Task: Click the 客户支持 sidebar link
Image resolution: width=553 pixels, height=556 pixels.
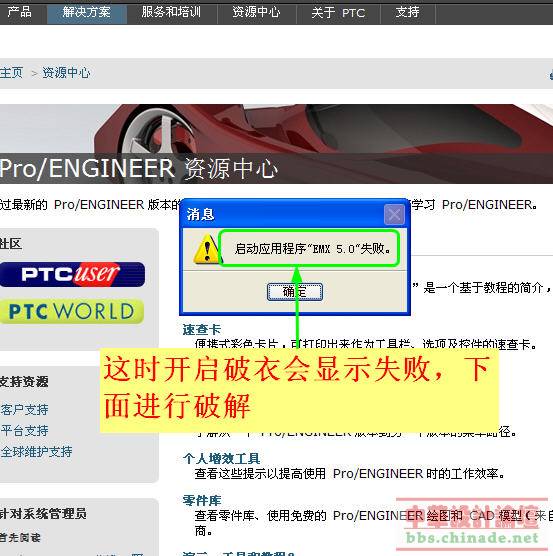Action: [24, 410]
